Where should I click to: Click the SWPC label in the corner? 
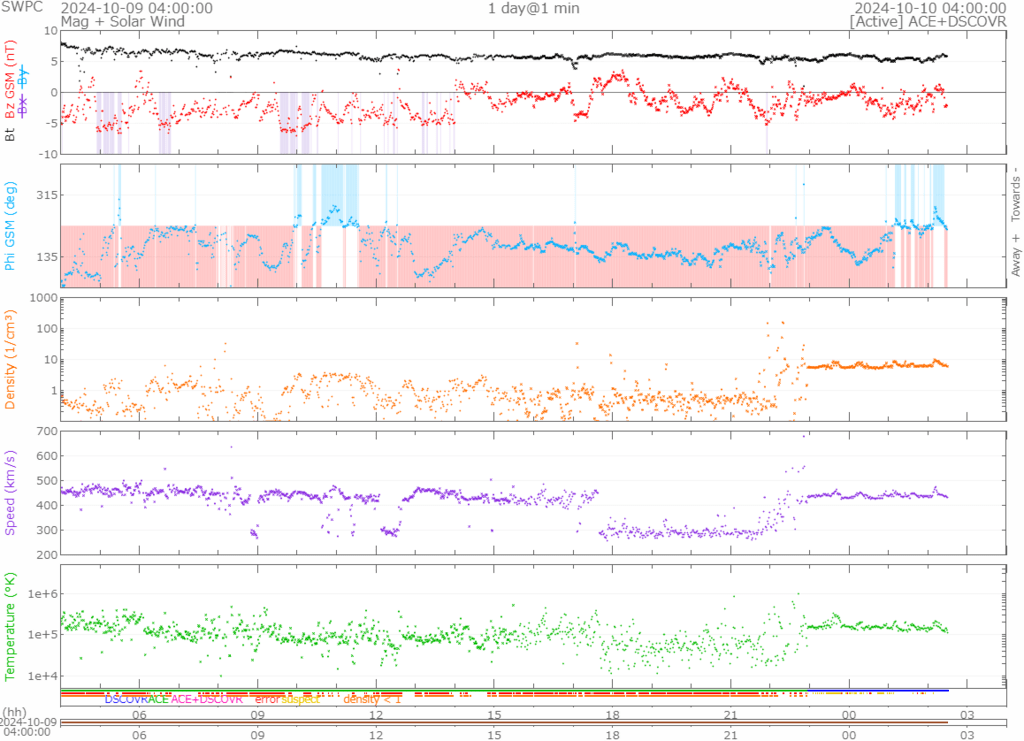(x=20, y=8)
